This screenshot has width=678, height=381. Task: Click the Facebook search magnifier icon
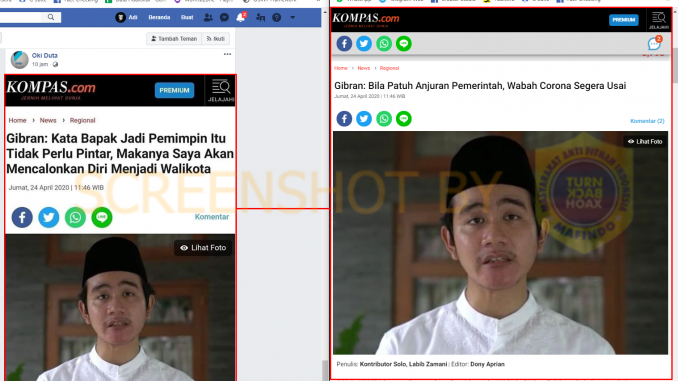[51, 17]
